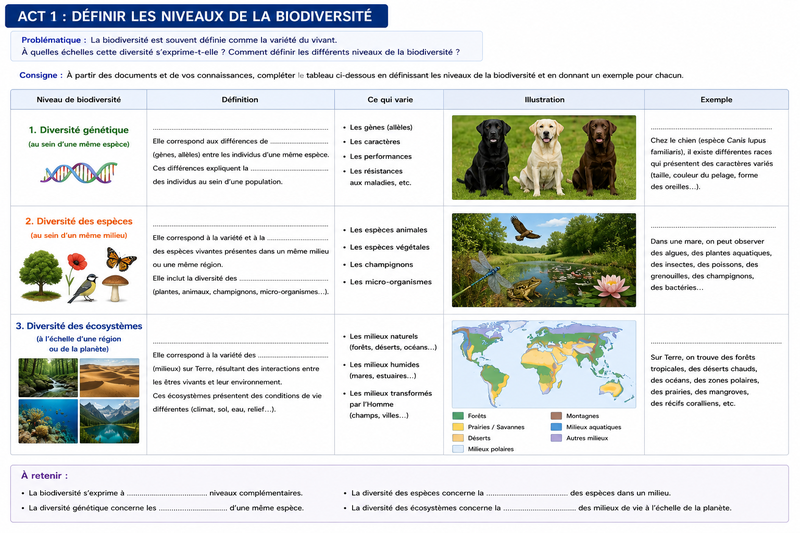Click the 'Les milieux transformés par l'Homme' bullet
The image size is (800, 533).
390,404
